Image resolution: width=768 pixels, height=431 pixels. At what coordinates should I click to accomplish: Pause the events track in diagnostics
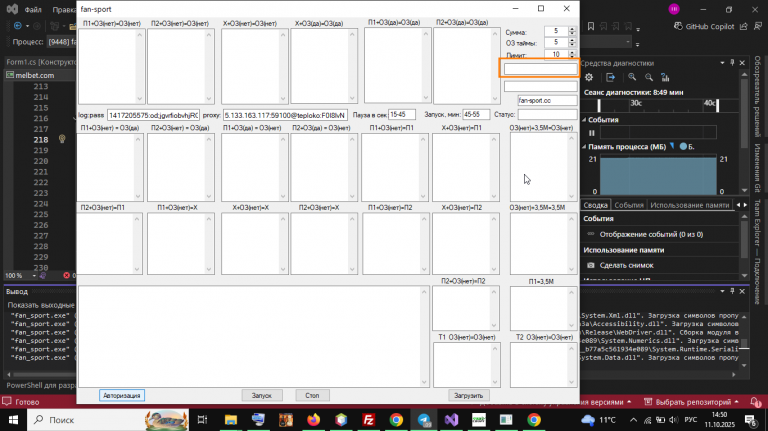click(x=592, y=133)
